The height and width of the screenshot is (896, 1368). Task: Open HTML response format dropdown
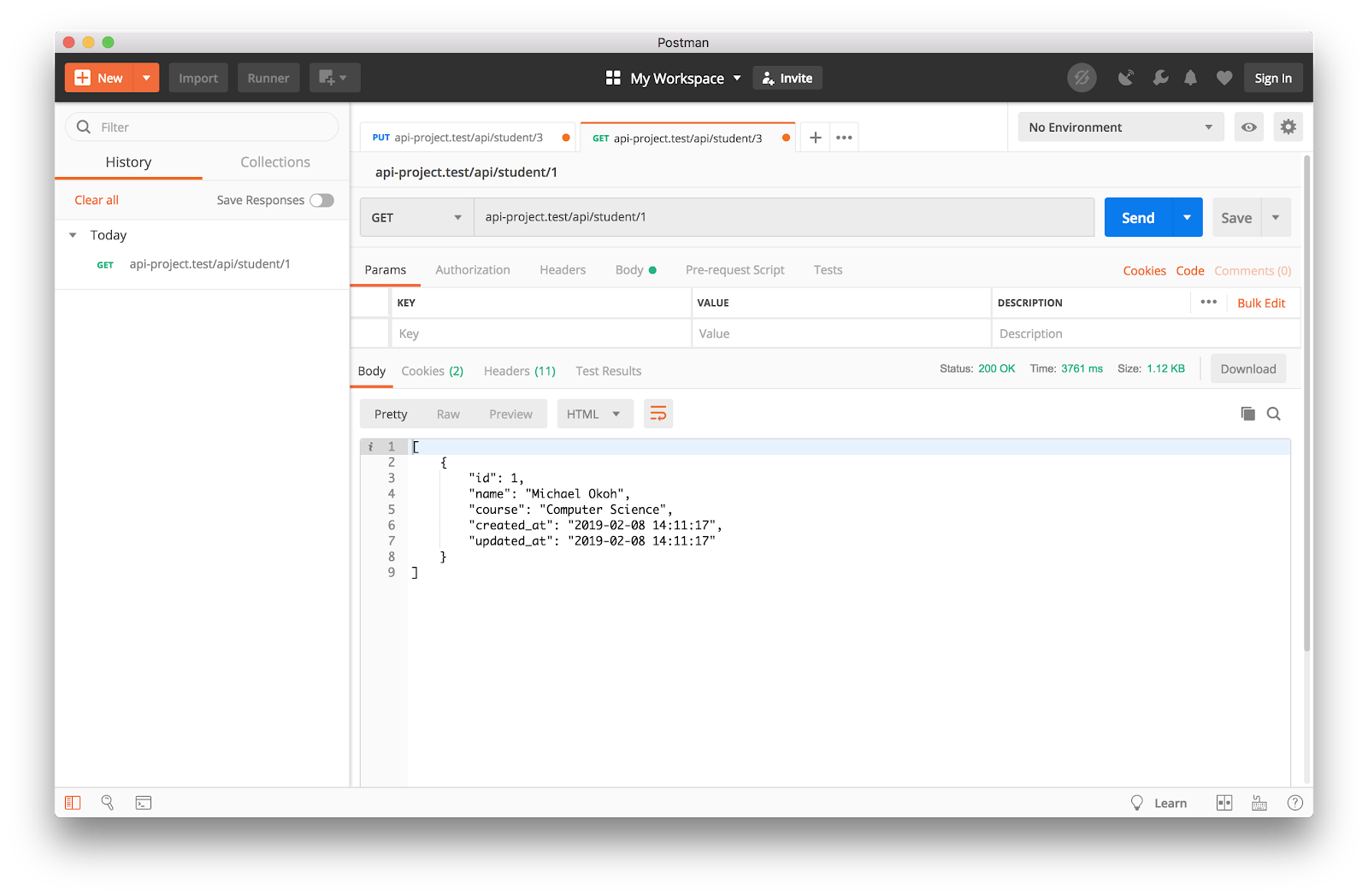[595, 414]
